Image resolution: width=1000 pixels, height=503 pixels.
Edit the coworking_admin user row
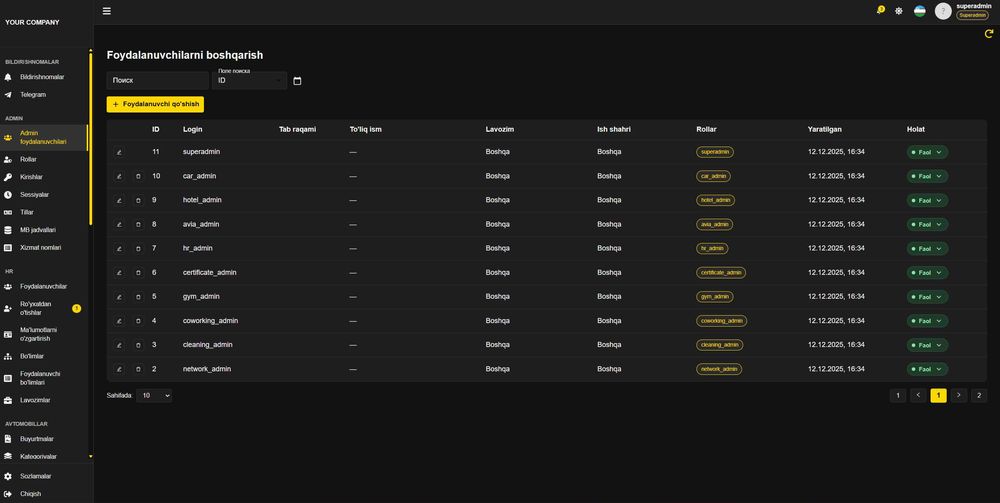pos(119,321)
